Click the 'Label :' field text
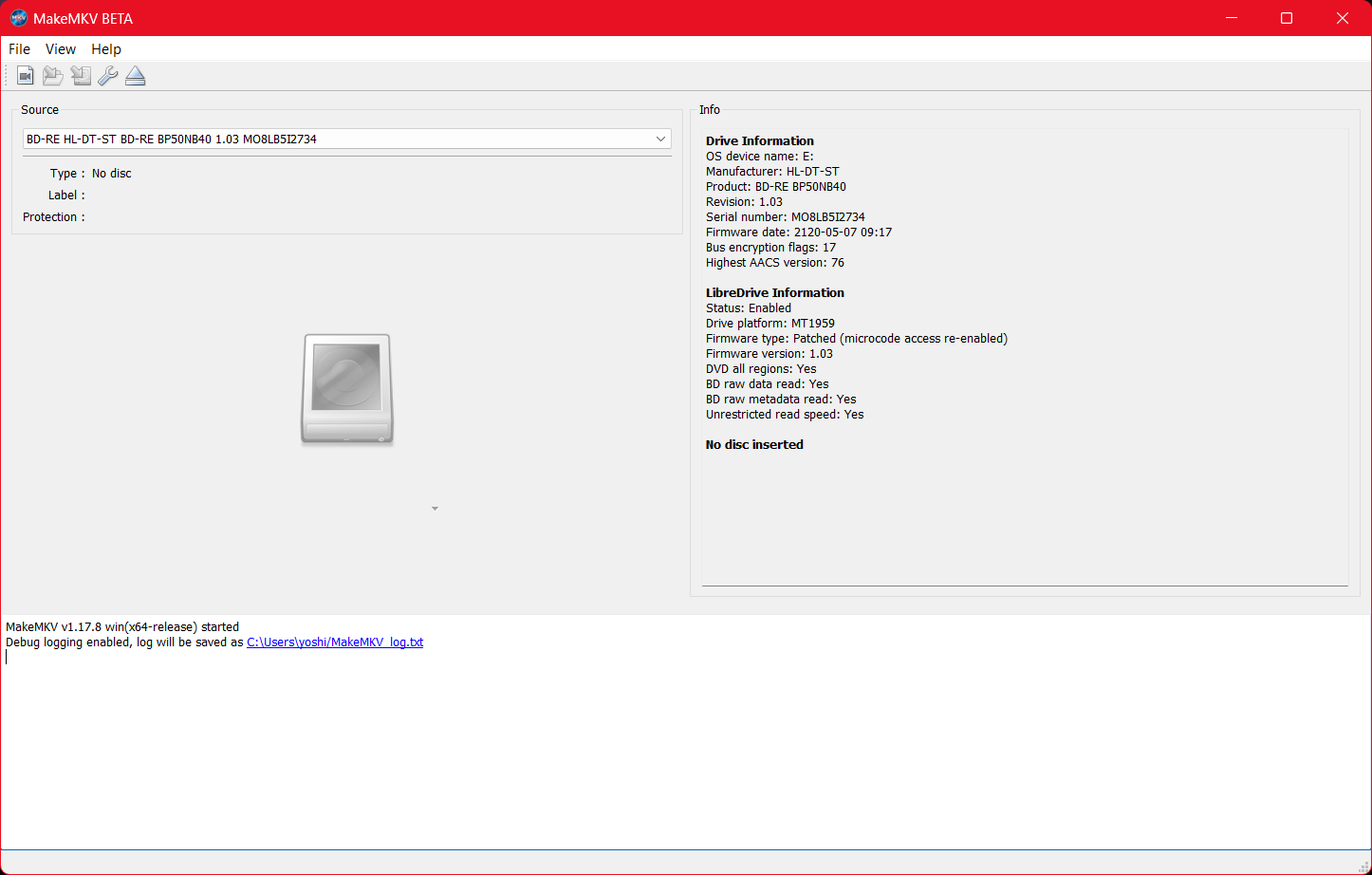 point(66,195)
